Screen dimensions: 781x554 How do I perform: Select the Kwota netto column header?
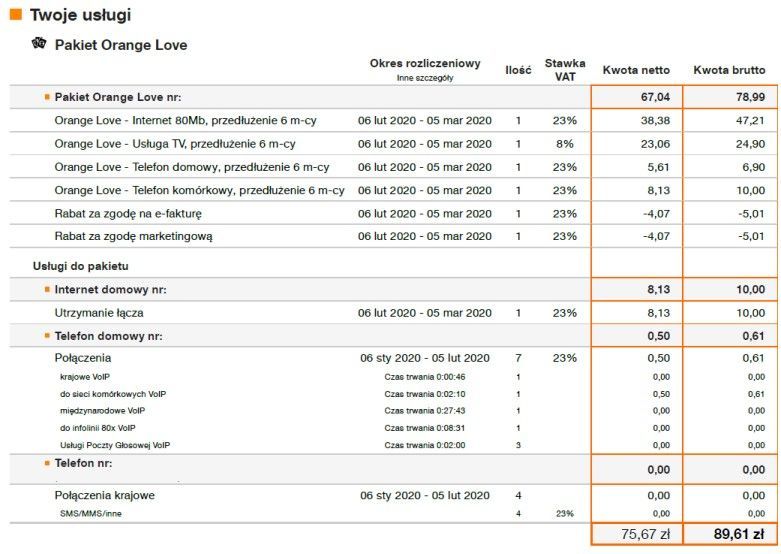(636, 70)
